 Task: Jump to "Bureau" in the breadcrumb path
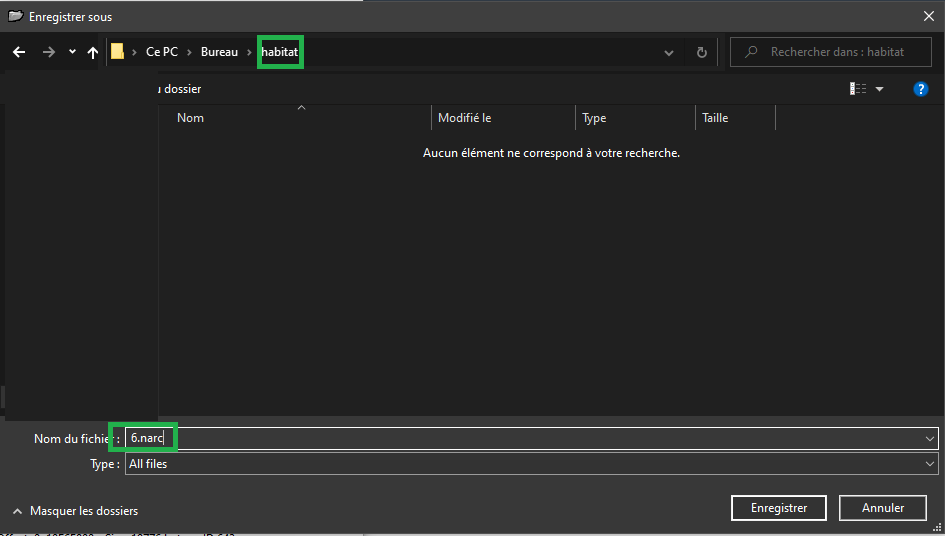[219, 52]
